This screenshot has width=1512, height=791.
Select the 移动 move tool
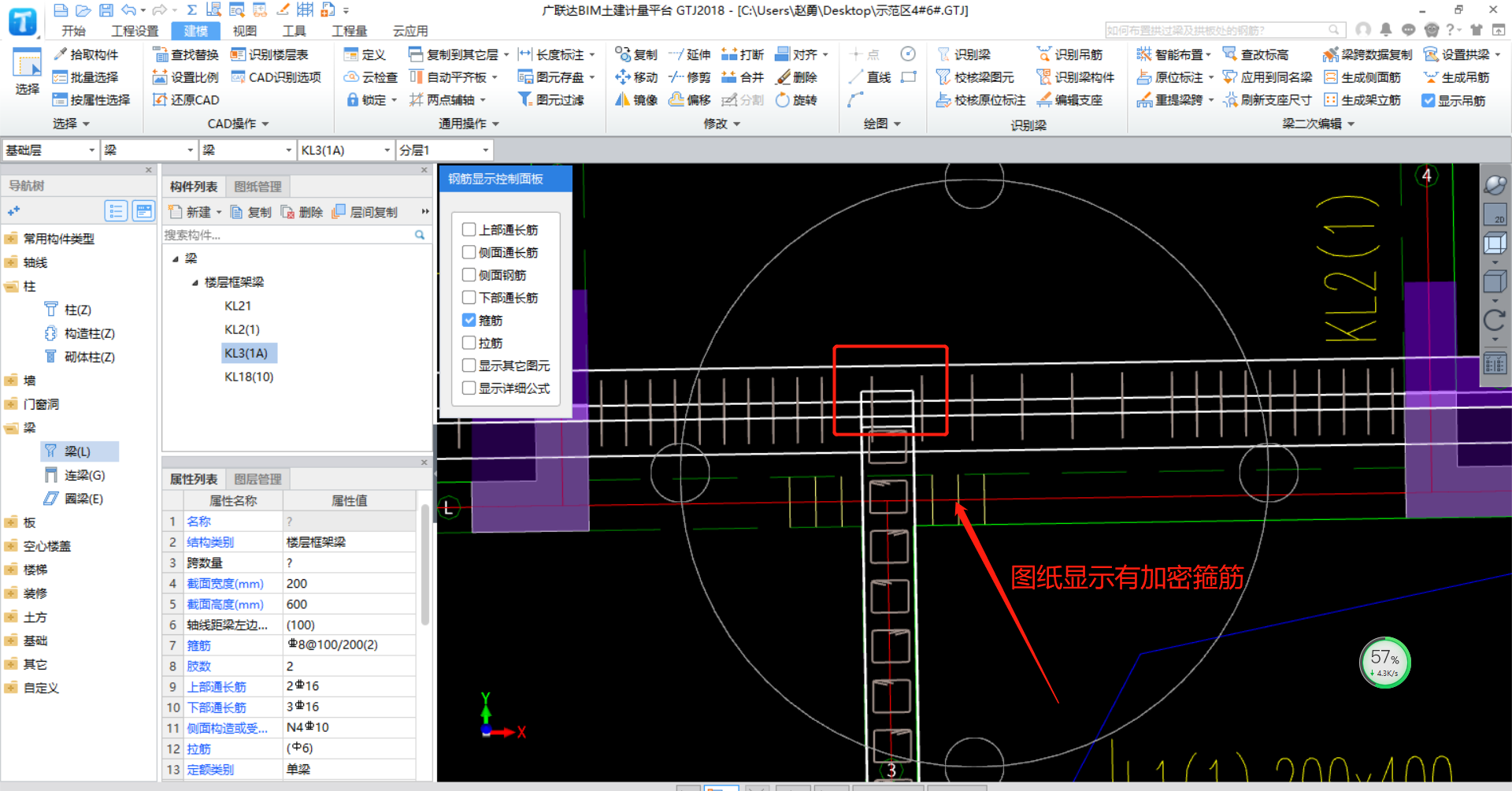click(636, 77)
